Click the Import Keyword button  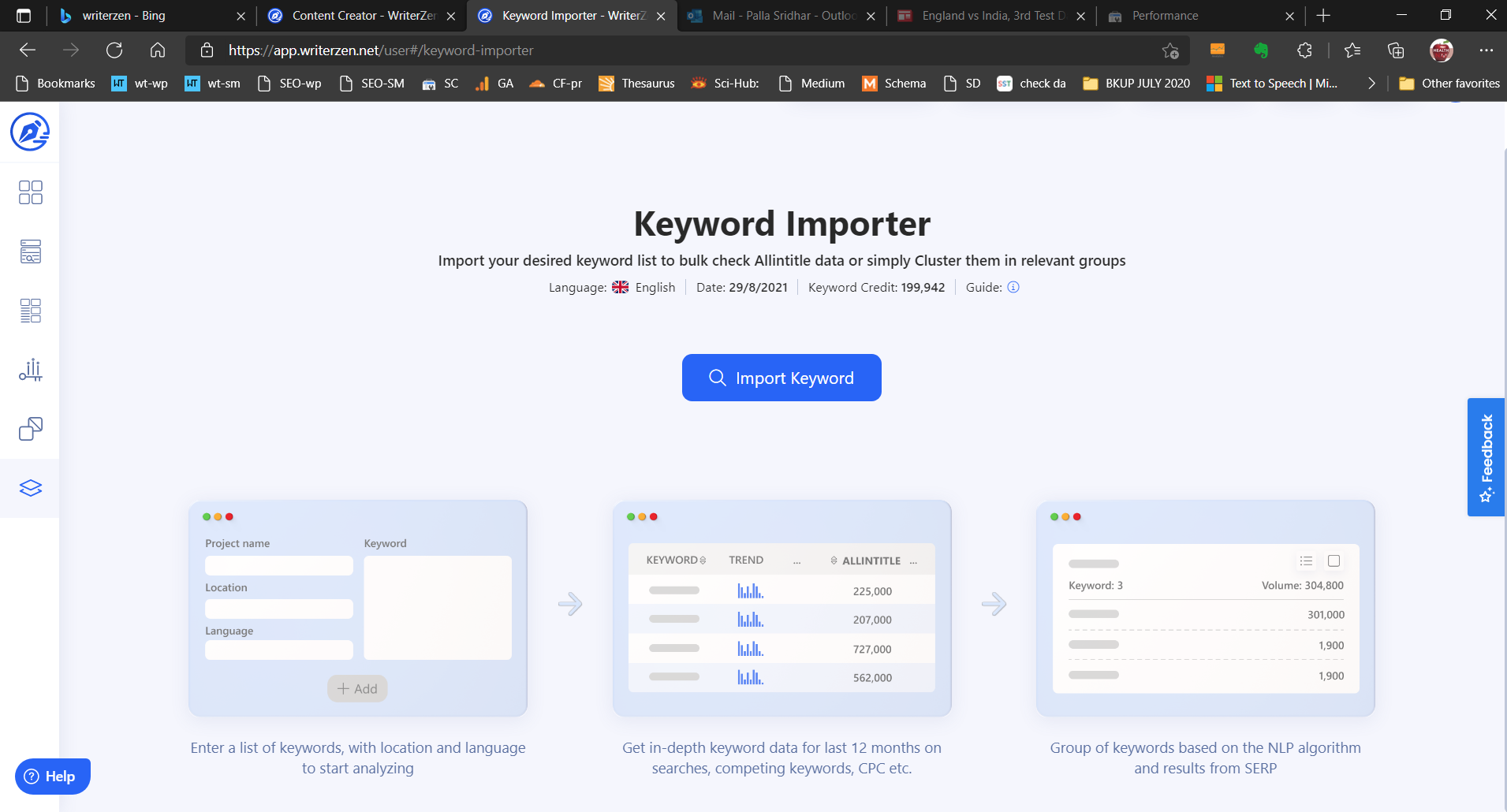(781, 378)
